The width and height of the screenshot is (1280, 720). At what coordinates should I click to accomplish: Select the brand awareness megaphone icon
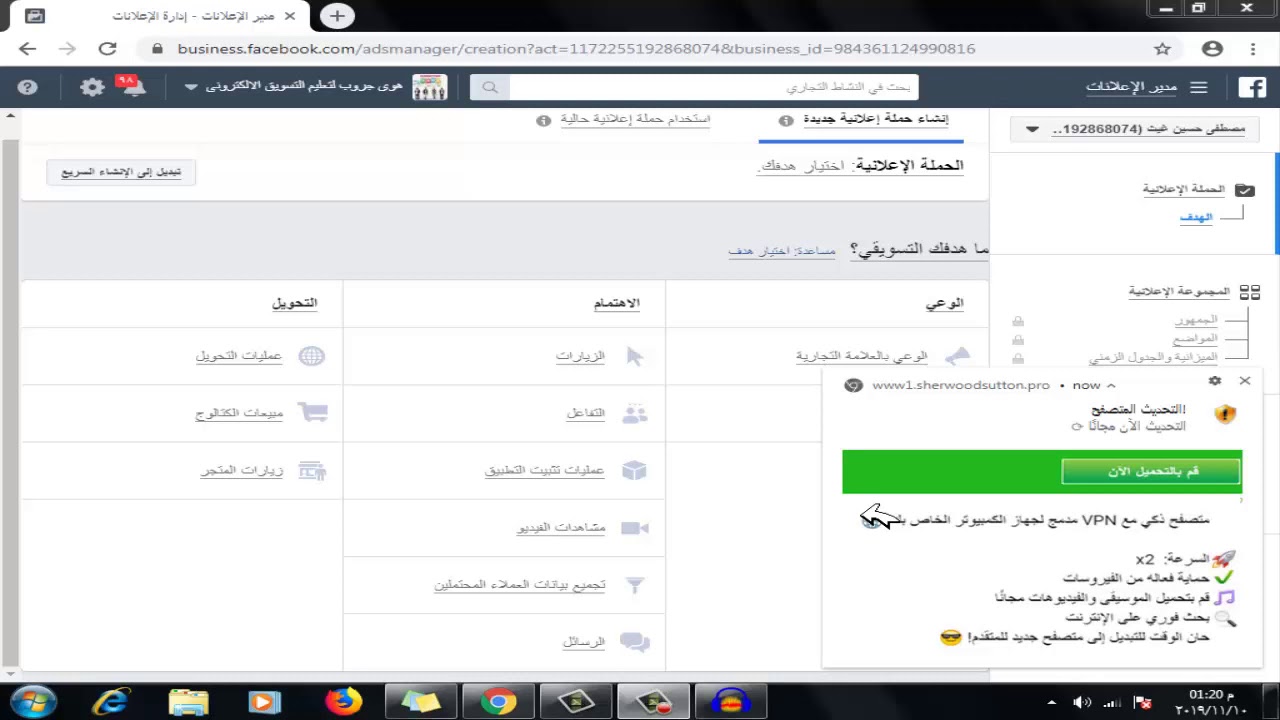click(x=957, y=356)
